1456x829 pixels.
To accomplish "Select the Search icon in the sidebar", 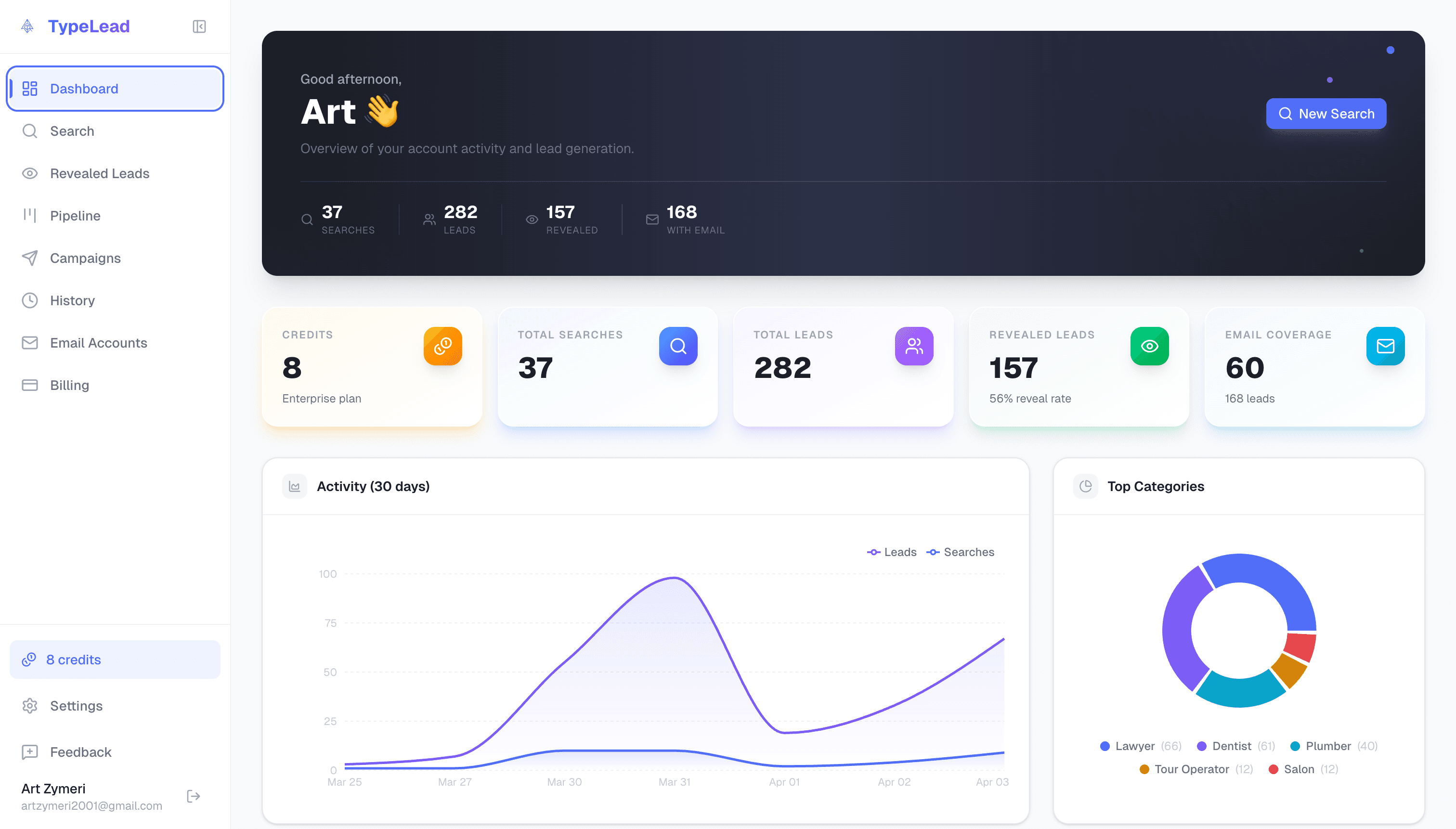I will pyautogui.click(x=29, y=130).
